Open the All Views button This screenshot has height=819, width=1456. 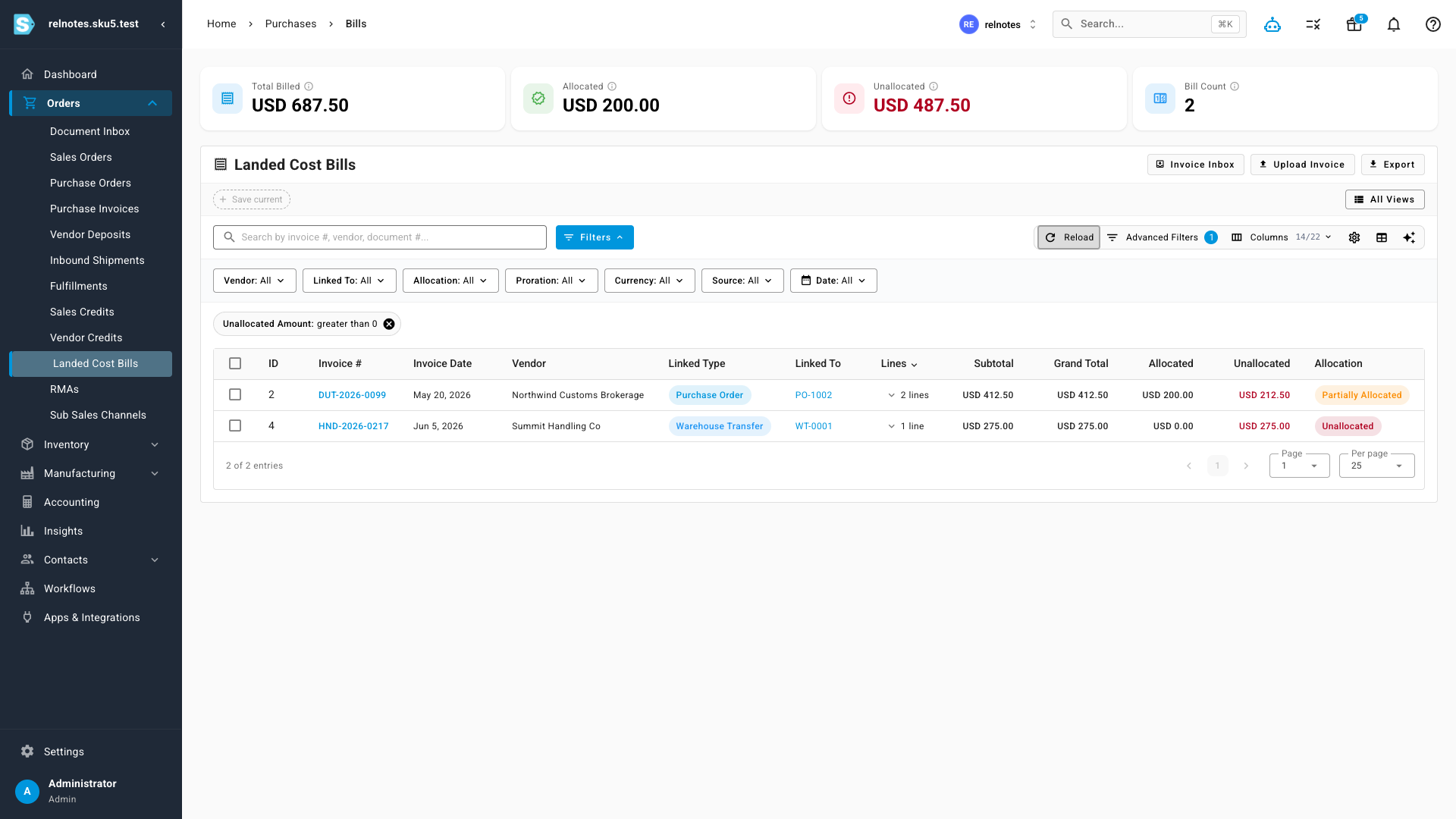[1385, 199]
